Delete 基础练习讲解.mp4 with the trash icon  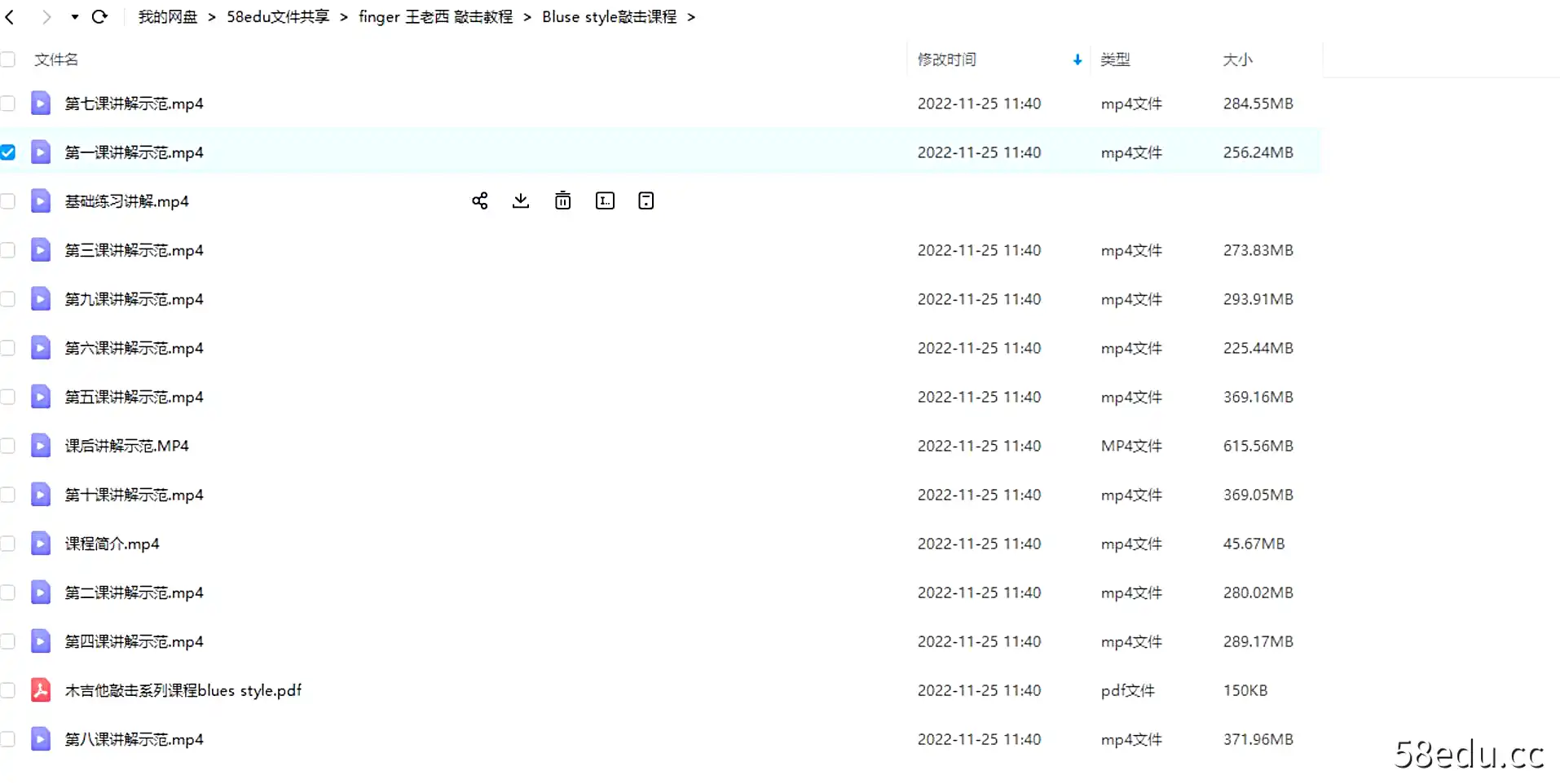tap(562, 201)
